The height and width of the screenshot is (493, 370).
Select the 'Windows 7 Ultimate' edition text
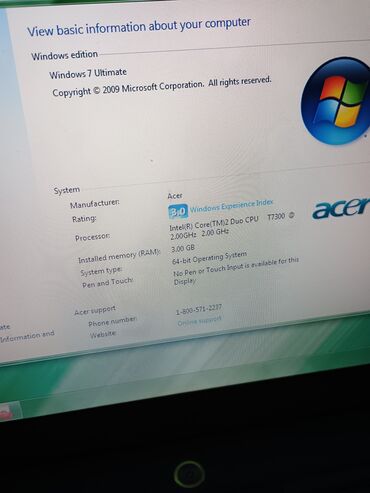(88, 73)
